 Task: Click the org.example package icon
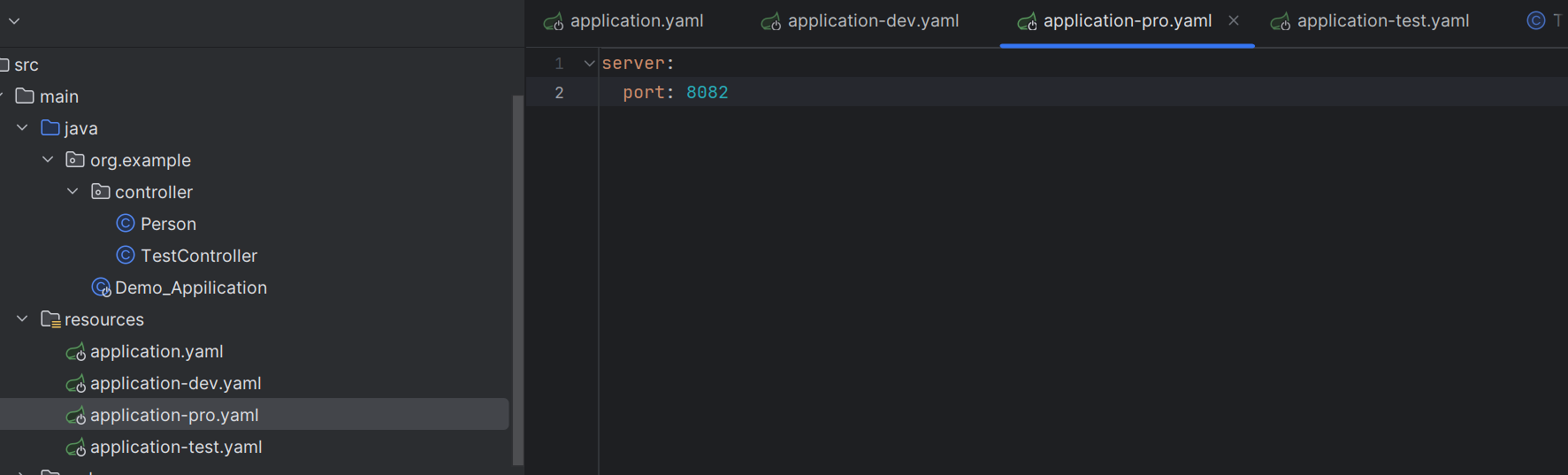[75, 159]
